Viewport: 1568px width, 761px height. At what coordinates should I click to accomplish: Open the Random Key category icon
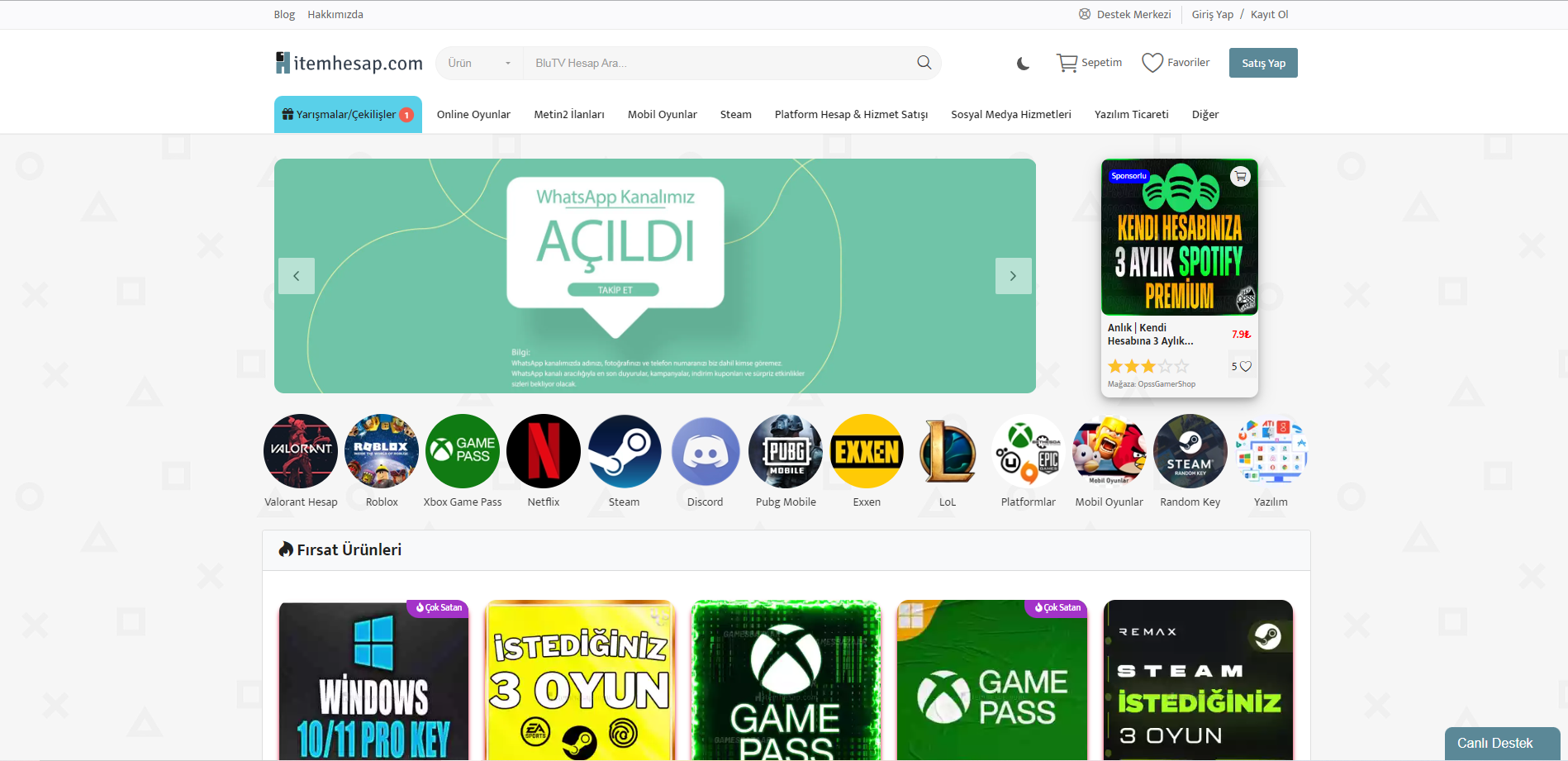[1190, 451]
